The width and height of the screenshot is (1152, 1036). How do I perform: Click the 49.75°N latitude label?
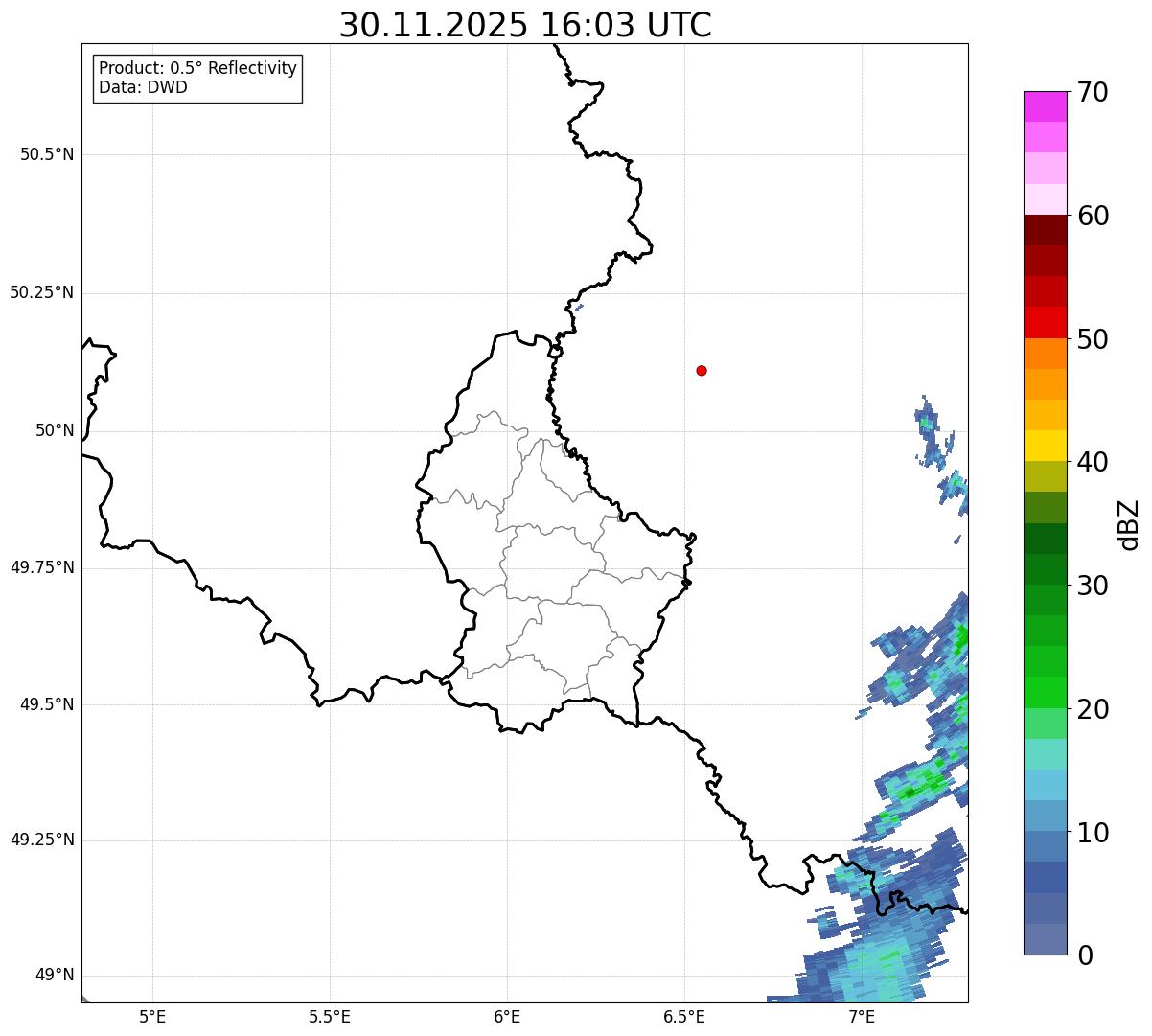pos(42,567)
